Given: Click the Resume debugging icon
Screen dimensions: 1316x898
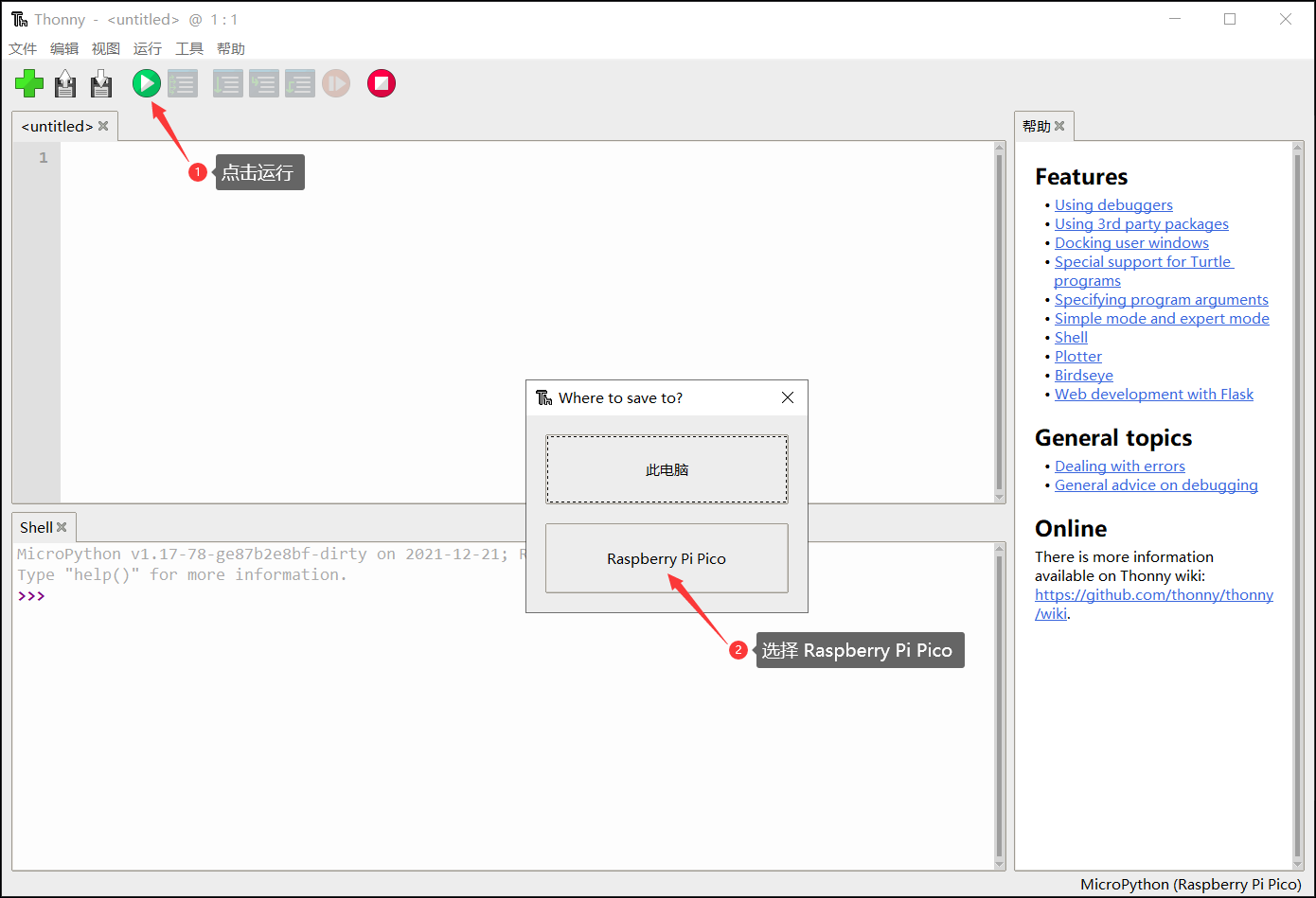Looking at the screenshot, I should 336,83.
